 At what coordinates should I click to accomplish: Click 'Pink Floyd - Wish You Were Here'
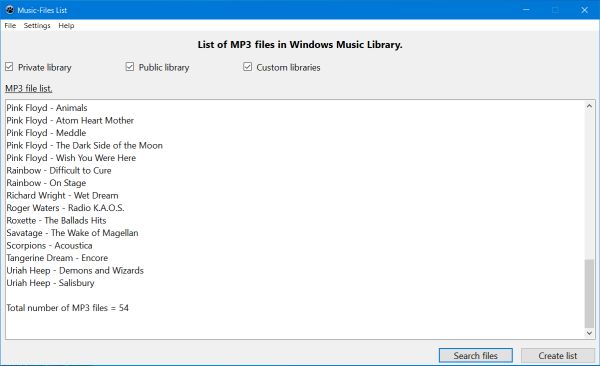click(x=71, y=158)
